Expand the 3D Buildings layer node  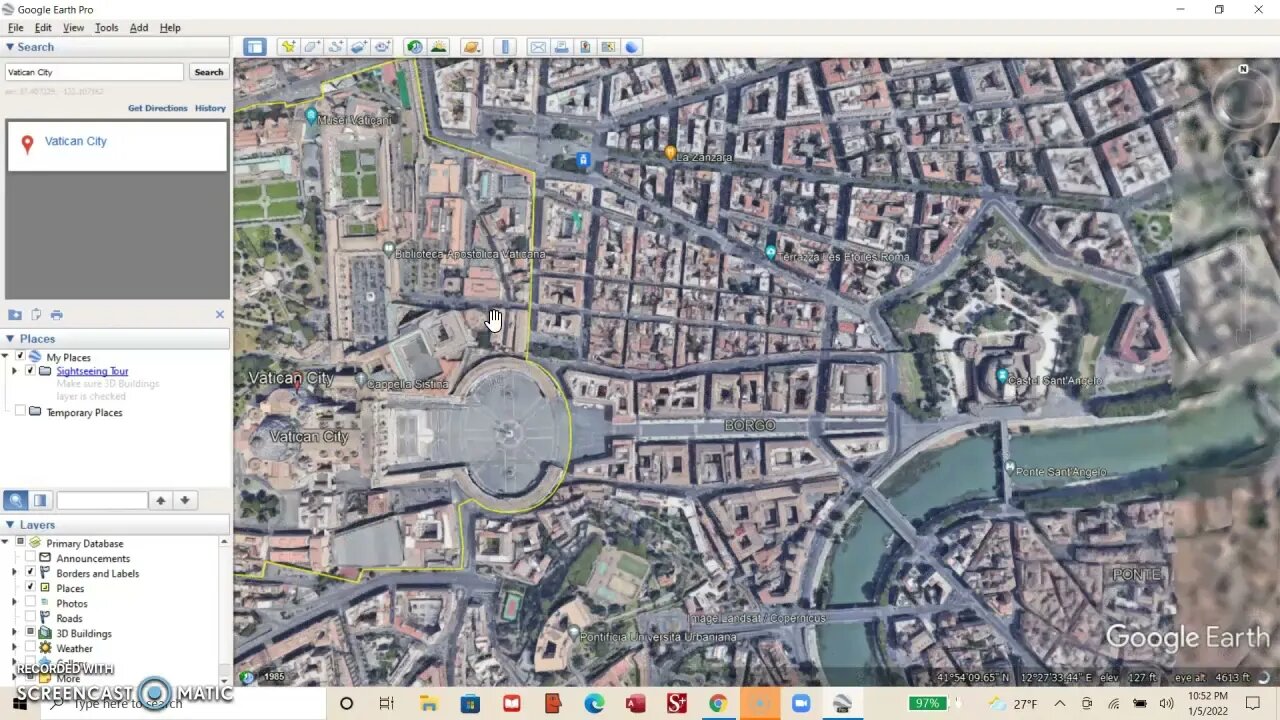click(x=14, y=633)
